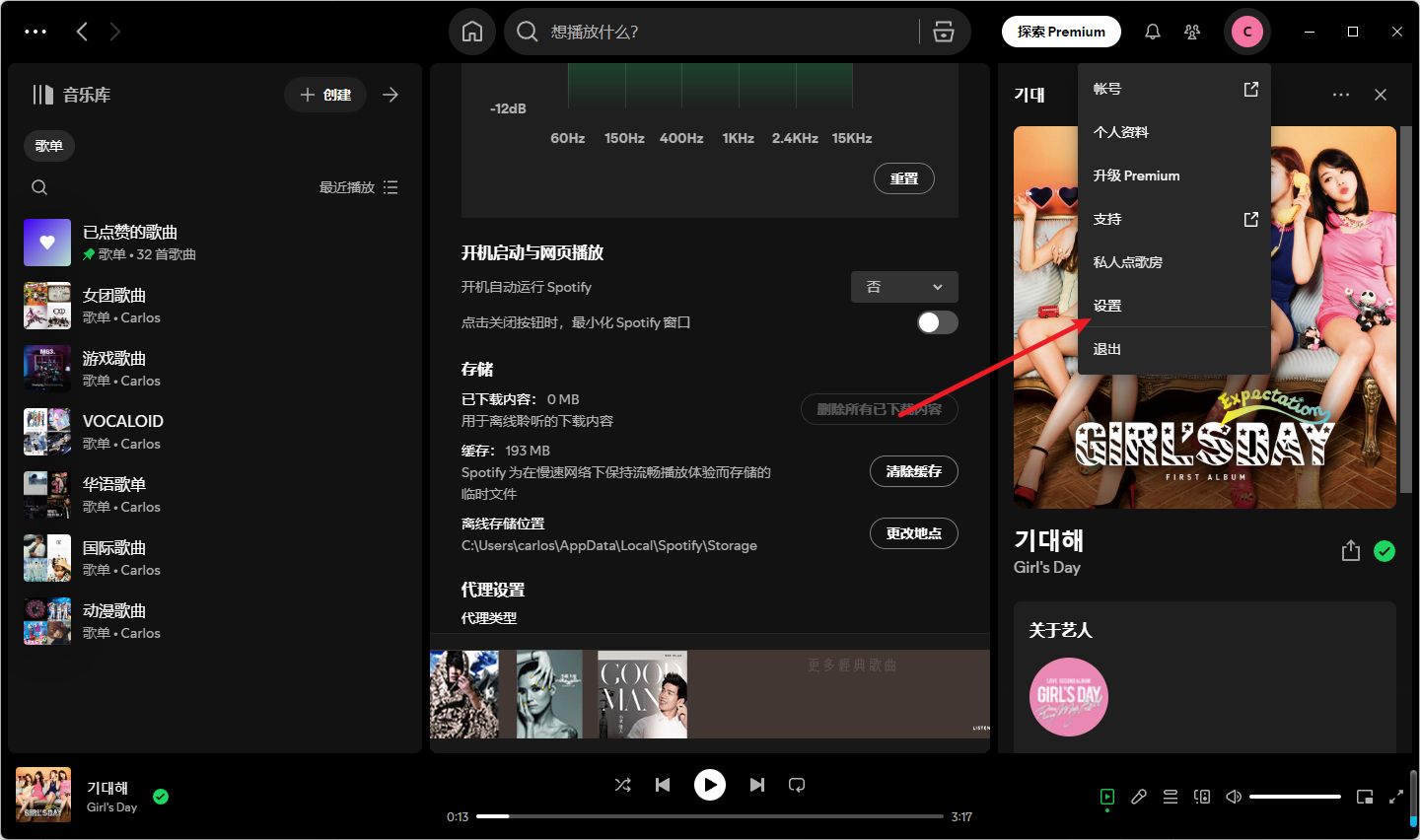Click the Girl's Day artist avatar in 关于艺人
This screenshot has height=840, width=1420.
(1069, 697)
